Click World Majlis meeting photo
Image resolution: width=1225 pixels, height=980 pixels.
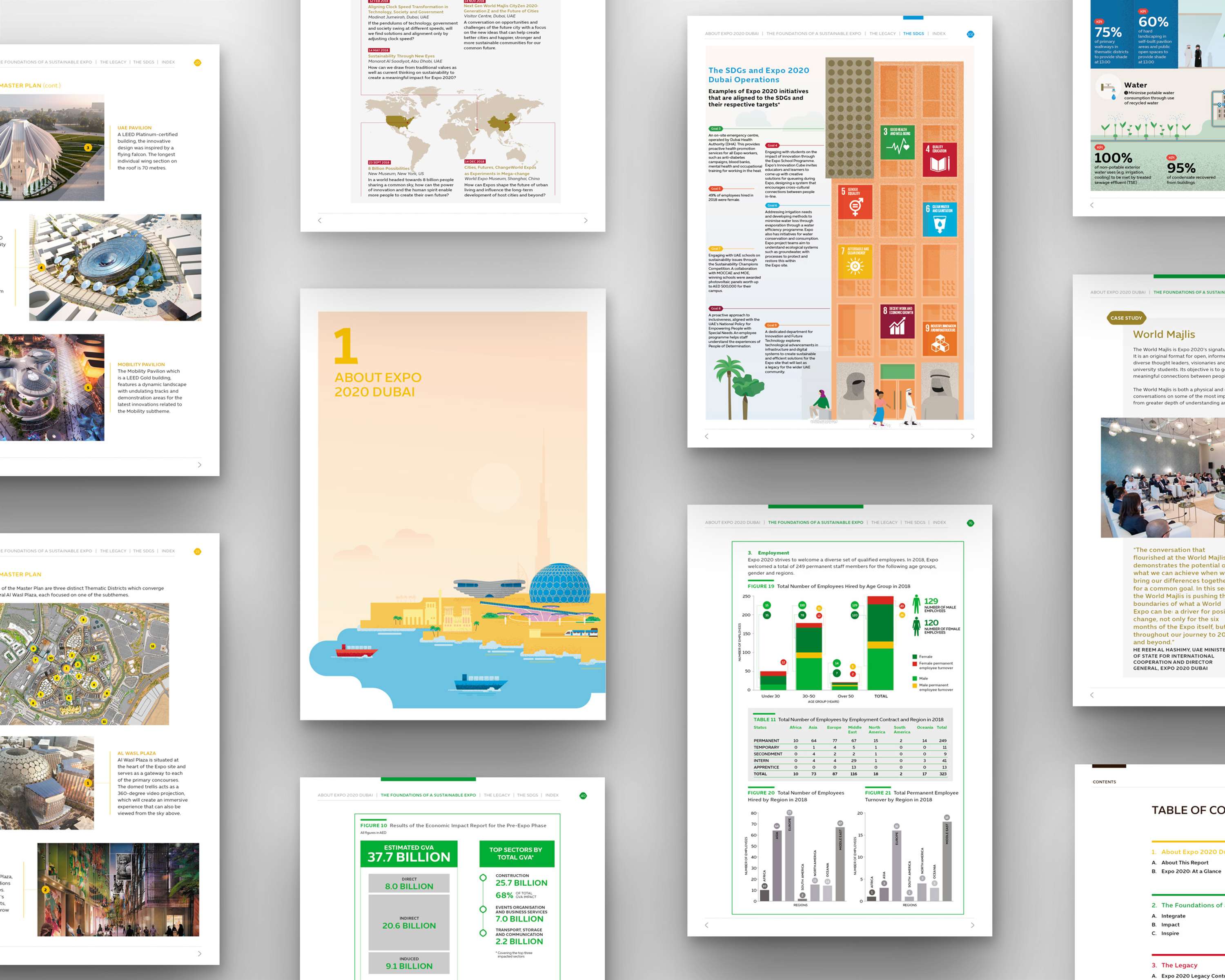coord(1163,478)
